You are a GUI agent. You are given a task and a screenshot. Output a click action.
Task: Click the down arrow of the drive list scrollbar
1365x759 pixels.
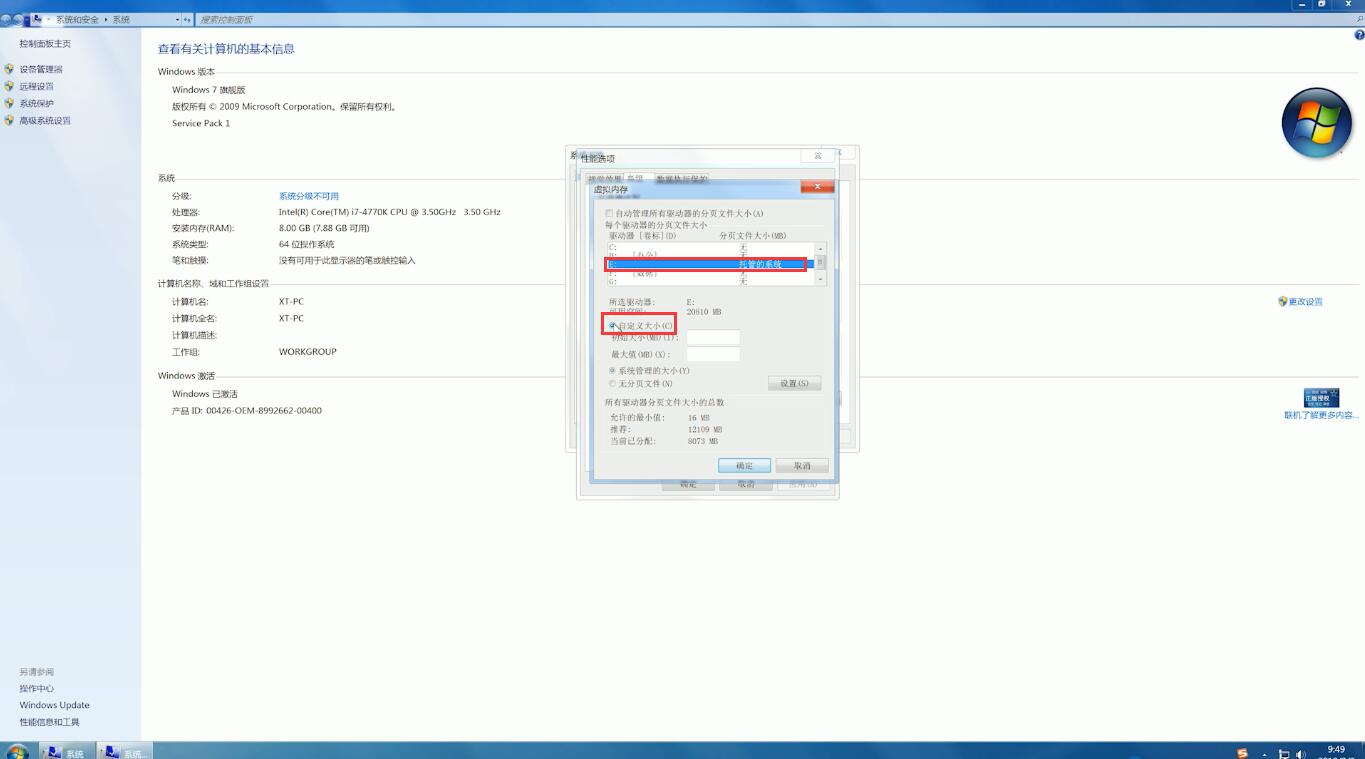pyautogui.click(x=820, y=280)
